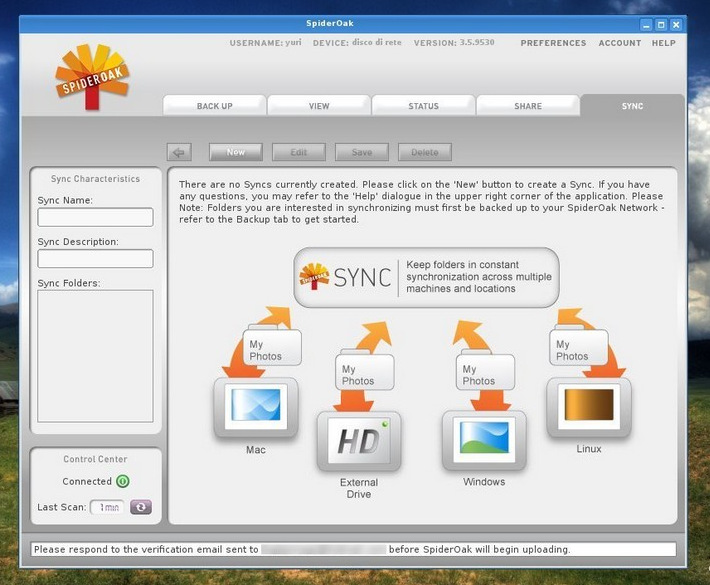
Task: Open the HELP menu
Action: (x=664, y=43)
